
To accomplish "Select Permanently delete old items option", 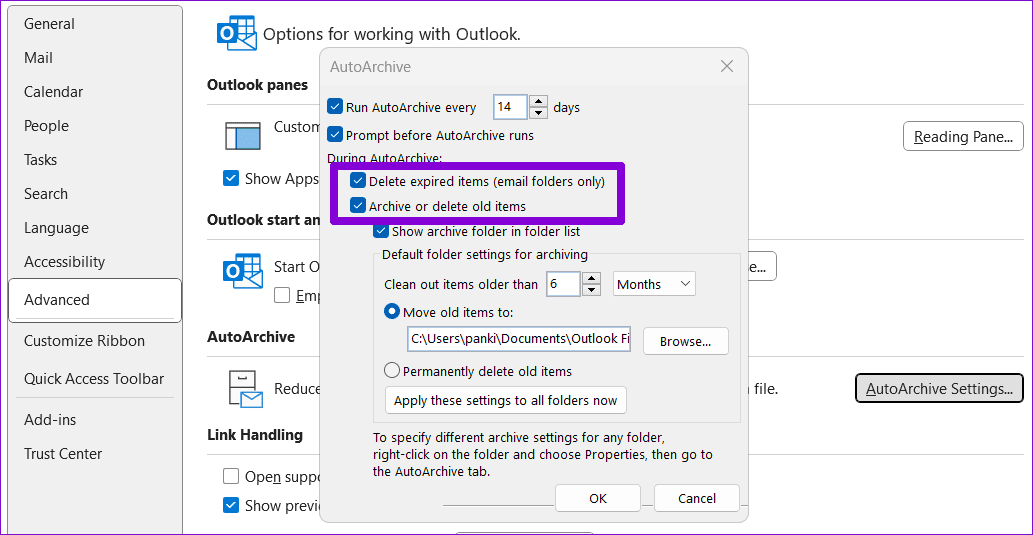I will coord(393,371).
